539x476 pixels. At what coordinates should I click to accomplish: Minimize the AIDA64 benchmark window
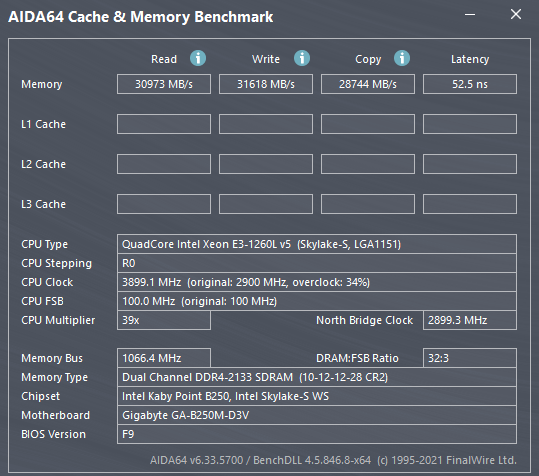(x=470, y=15)
